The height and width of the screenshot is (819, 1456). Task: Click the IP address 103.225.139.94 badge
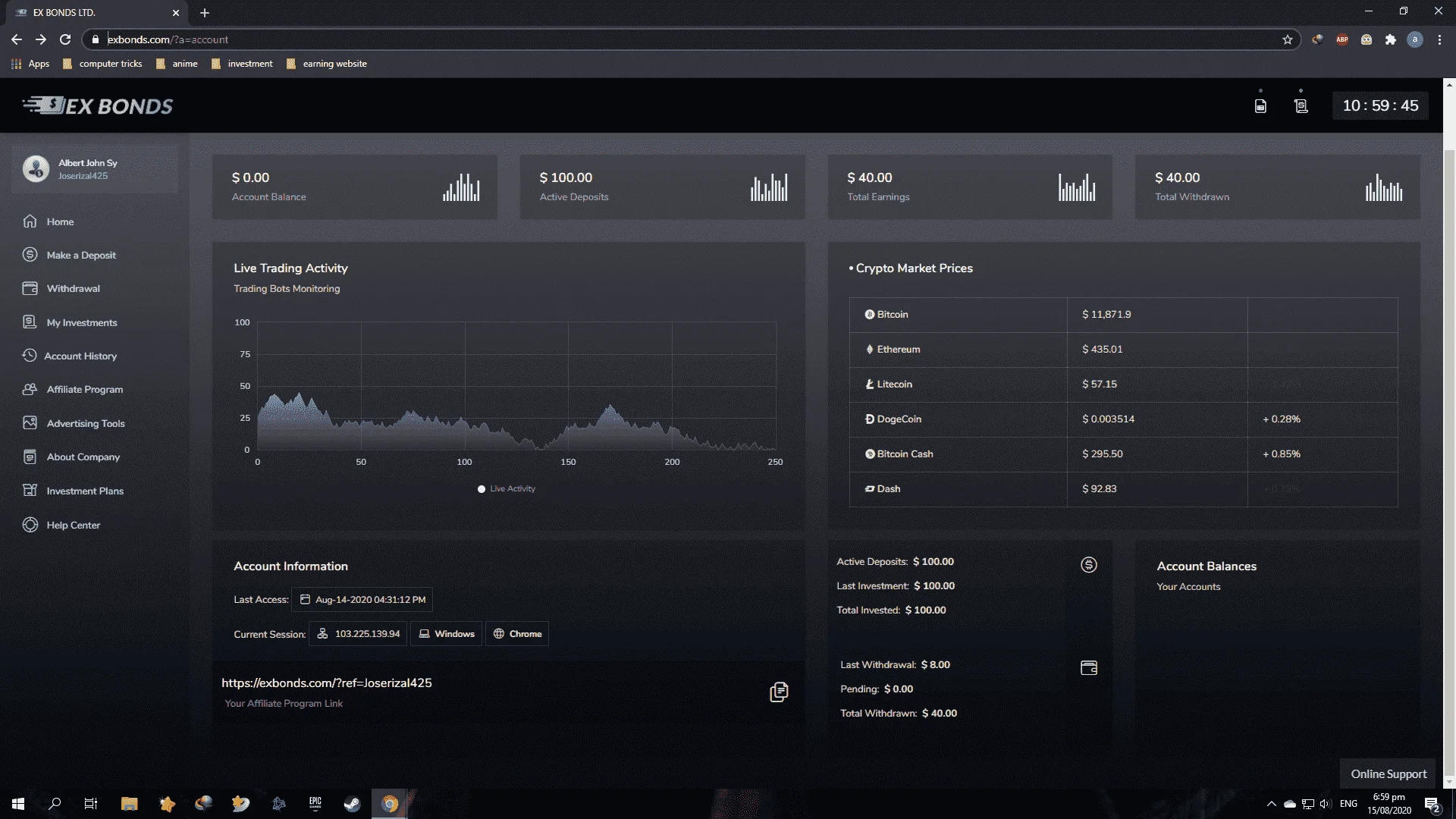pos(358,634)
